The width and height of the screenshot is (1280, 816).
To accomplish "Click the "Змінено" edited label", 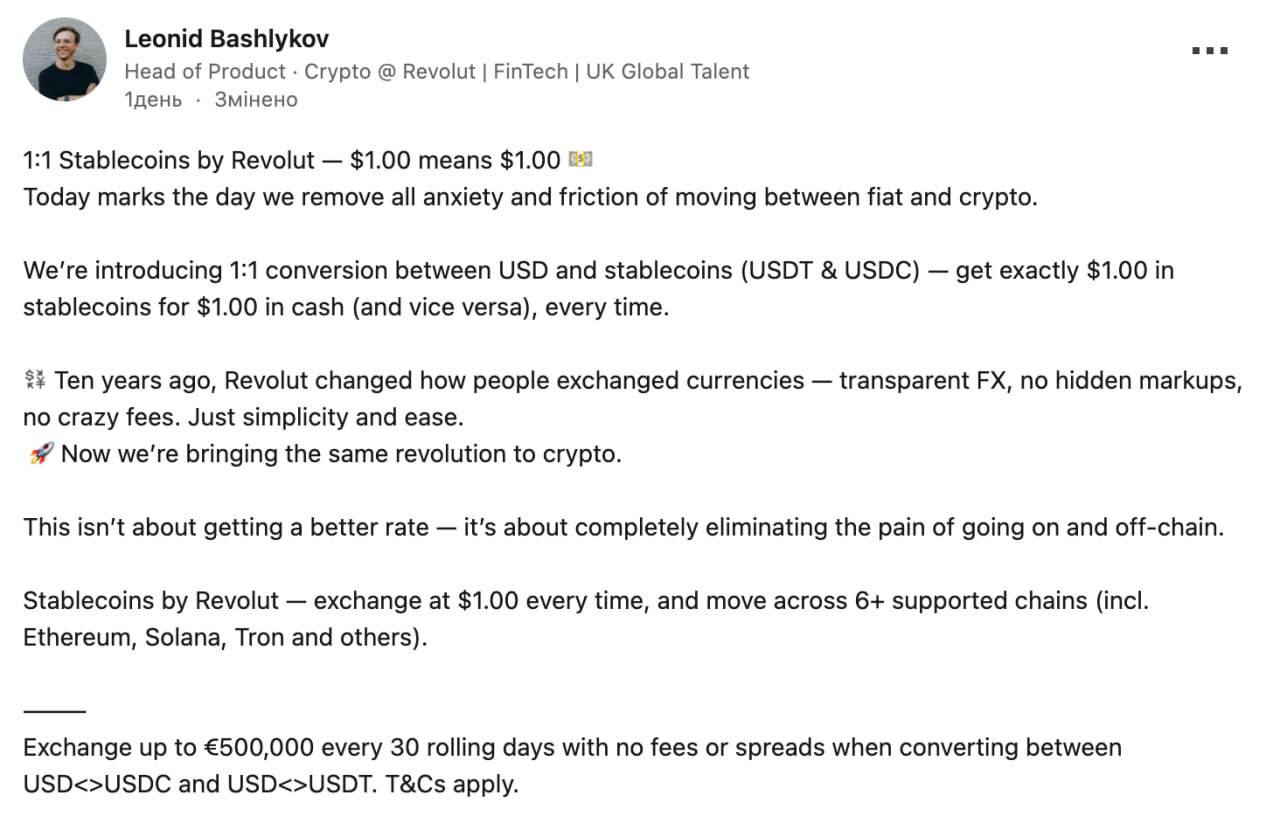I will [256, 100].
